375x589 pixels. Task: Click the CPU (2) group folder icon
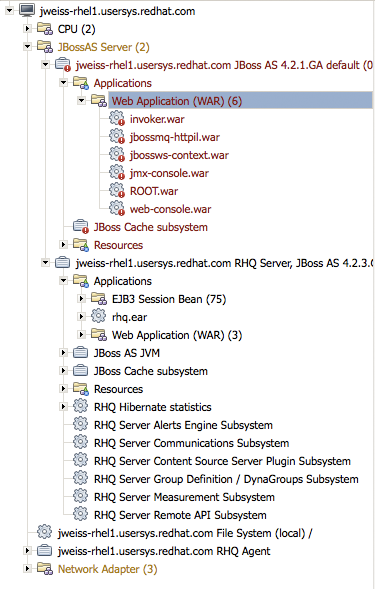45,29
